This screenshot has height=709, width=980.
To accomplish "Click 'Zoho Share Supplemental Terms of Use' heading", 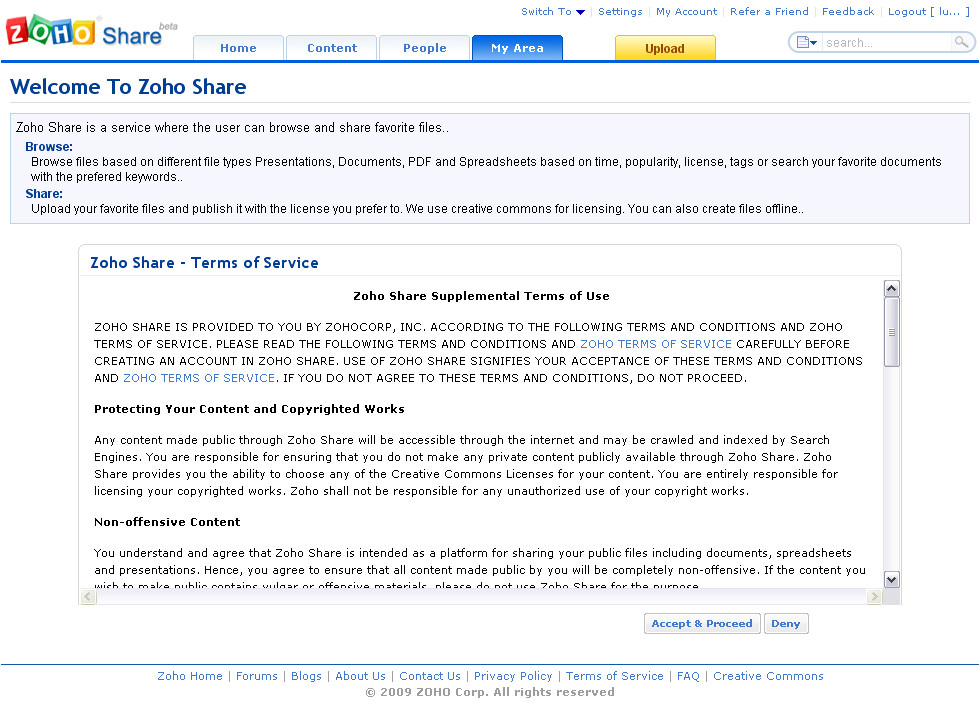I will click(x=481, y=296).
